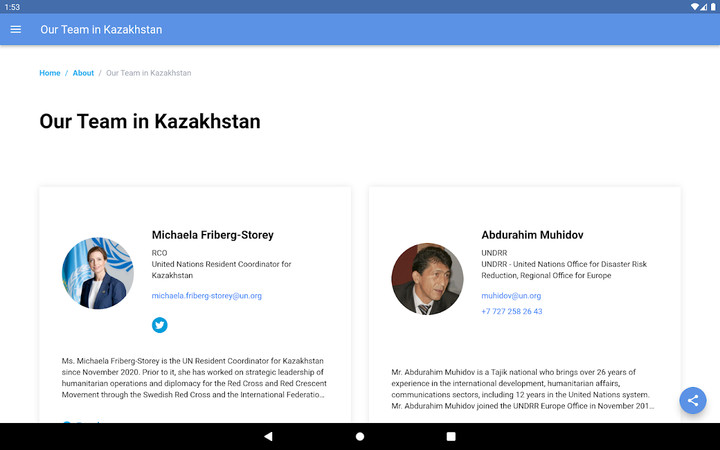Tap the Wi-Fi status icon

(x=695, y=7)
